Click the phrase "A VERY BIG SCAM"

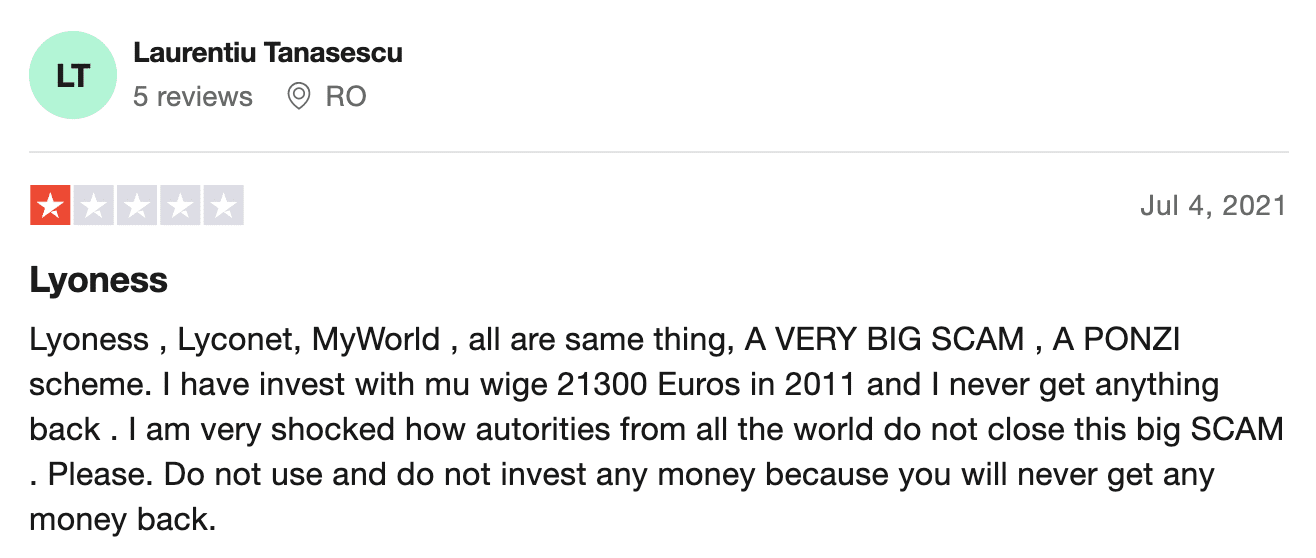click(x=885, y=339)
